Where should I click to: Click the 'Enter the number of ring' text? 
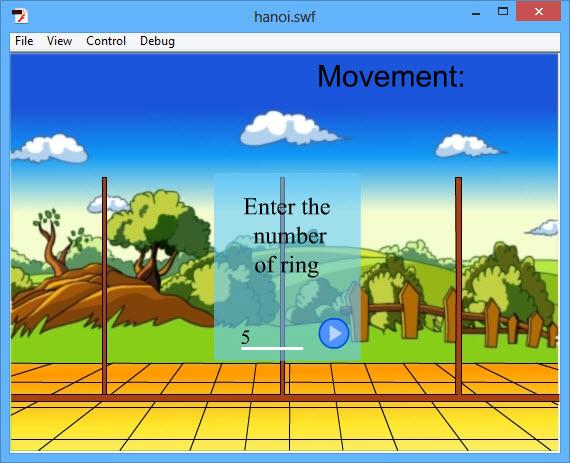(x=287, y=236)
